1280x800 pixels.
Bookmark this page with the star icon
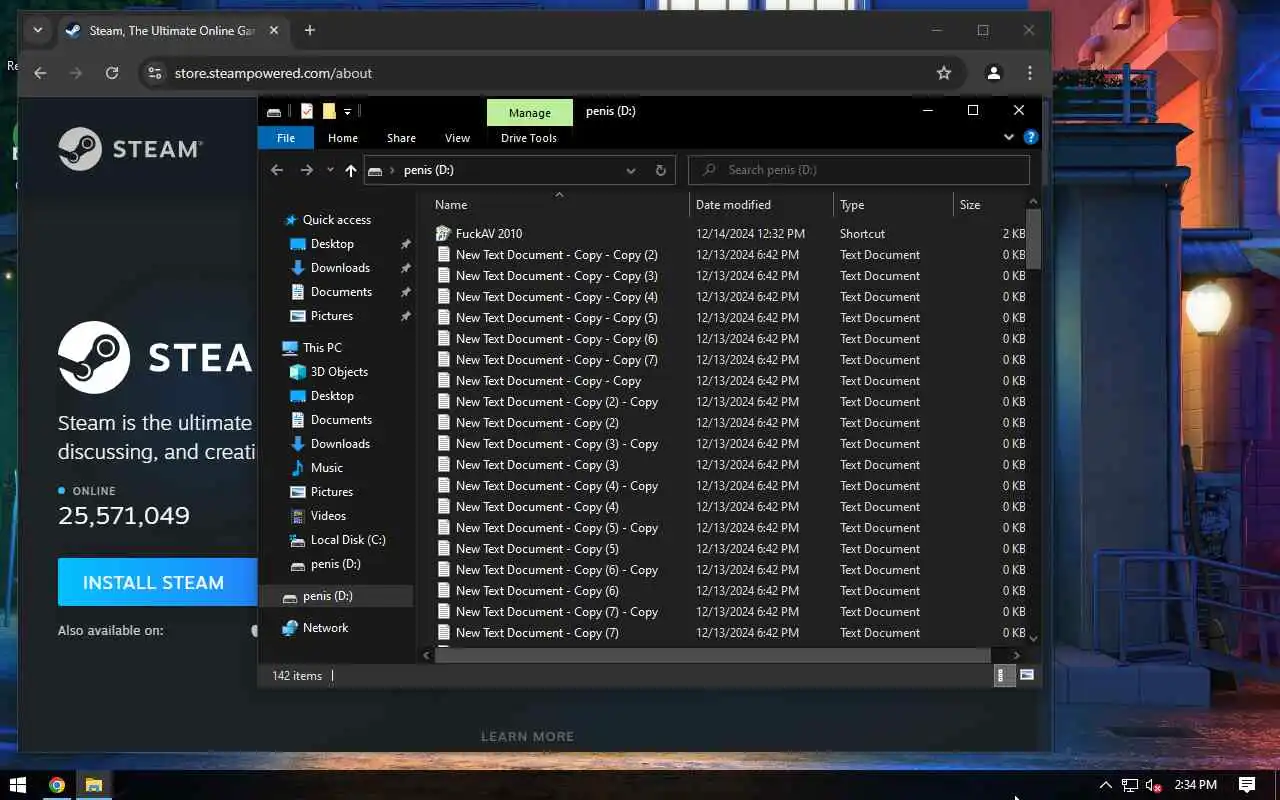(x=943, y=73)
